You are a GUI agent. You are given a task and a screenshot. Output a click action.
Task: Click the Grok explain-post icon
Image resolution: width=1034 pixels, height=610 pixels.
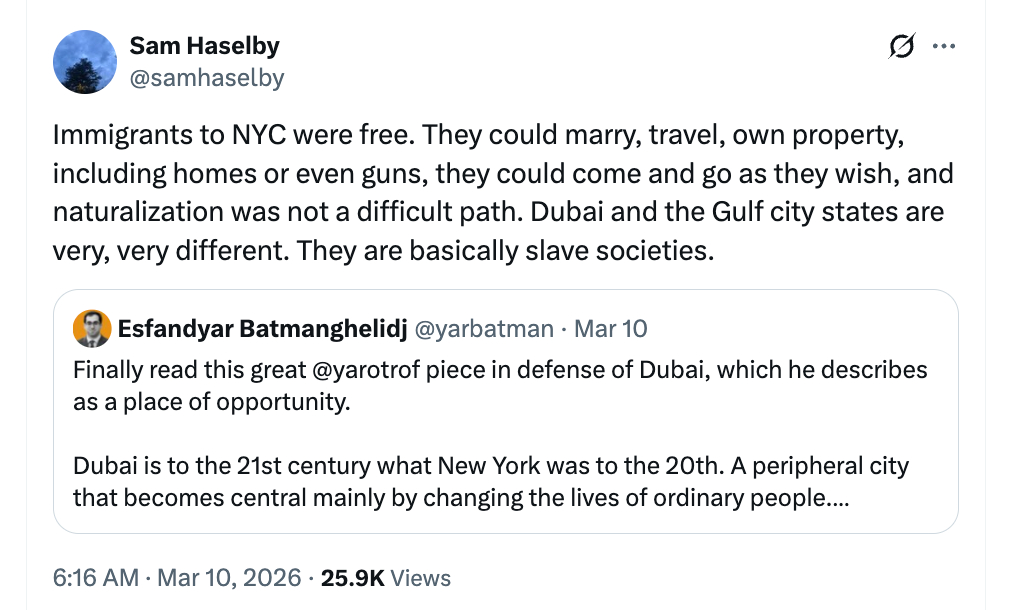[x=901, y=46]
